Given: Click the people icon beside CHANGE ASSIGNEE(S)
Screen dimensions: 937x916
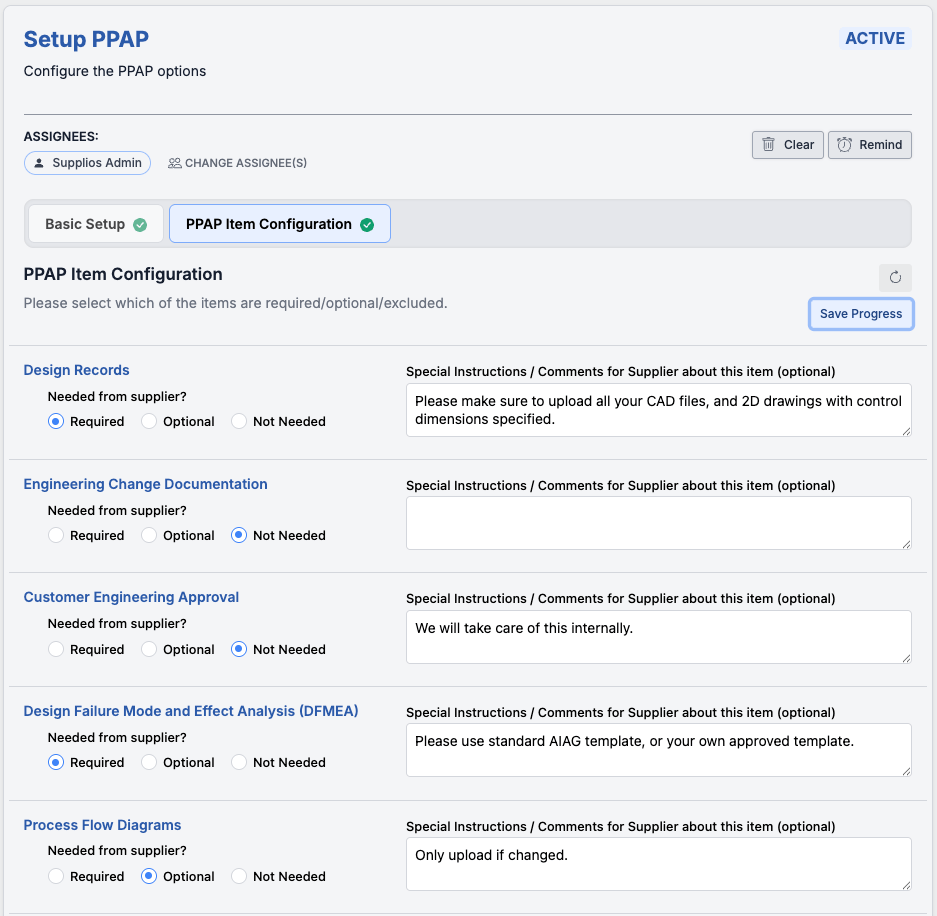Looking at the screenshot, I should (x=173, y=162).
